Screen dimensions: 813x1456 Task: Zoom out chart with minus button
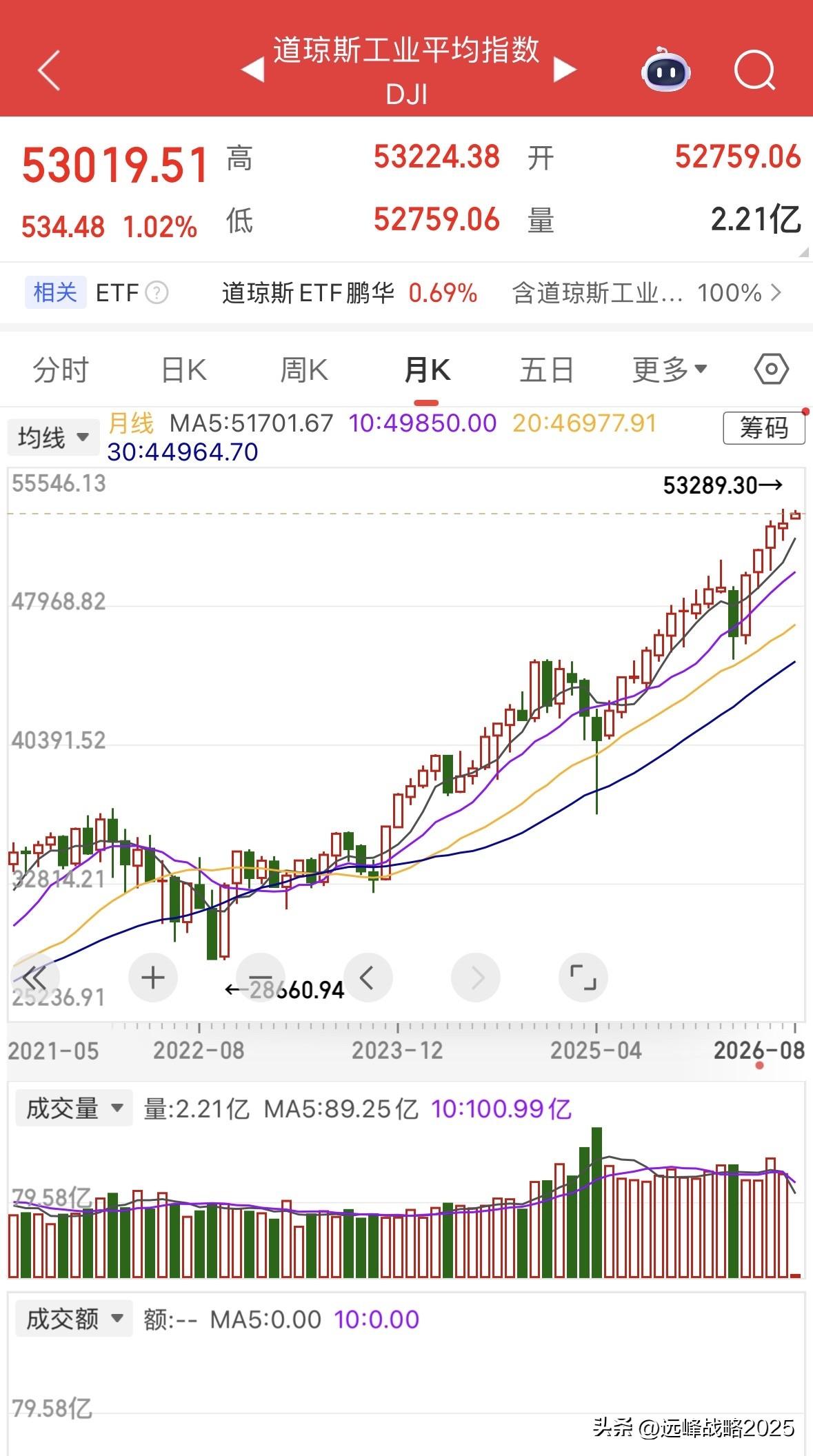pos(260,978)
